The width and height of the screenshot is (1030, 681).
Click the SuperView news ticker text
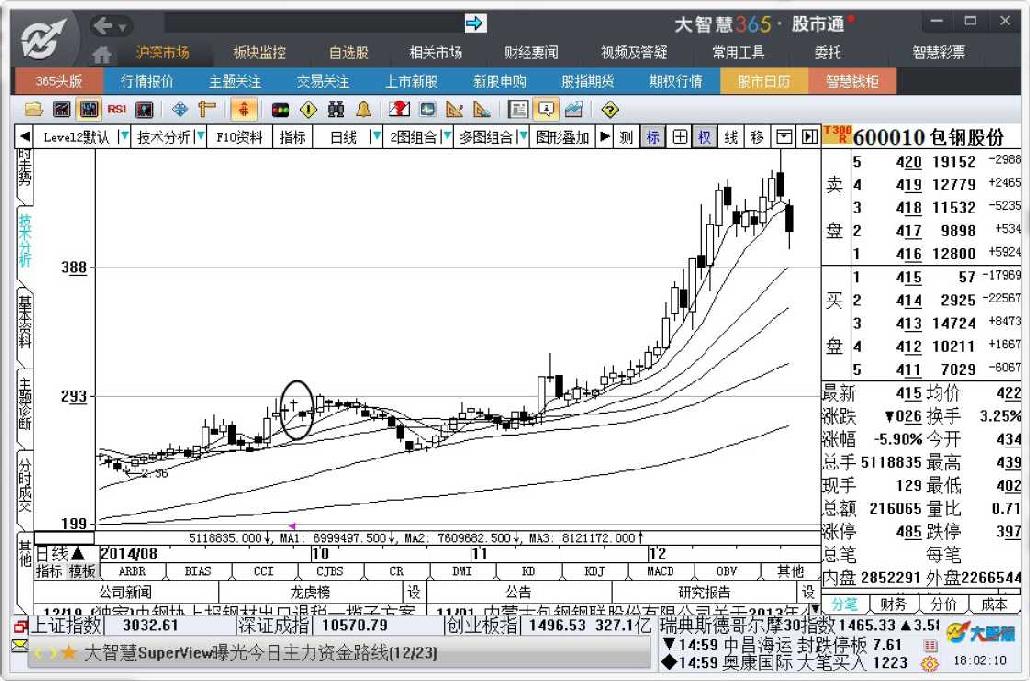click(261, 653)
